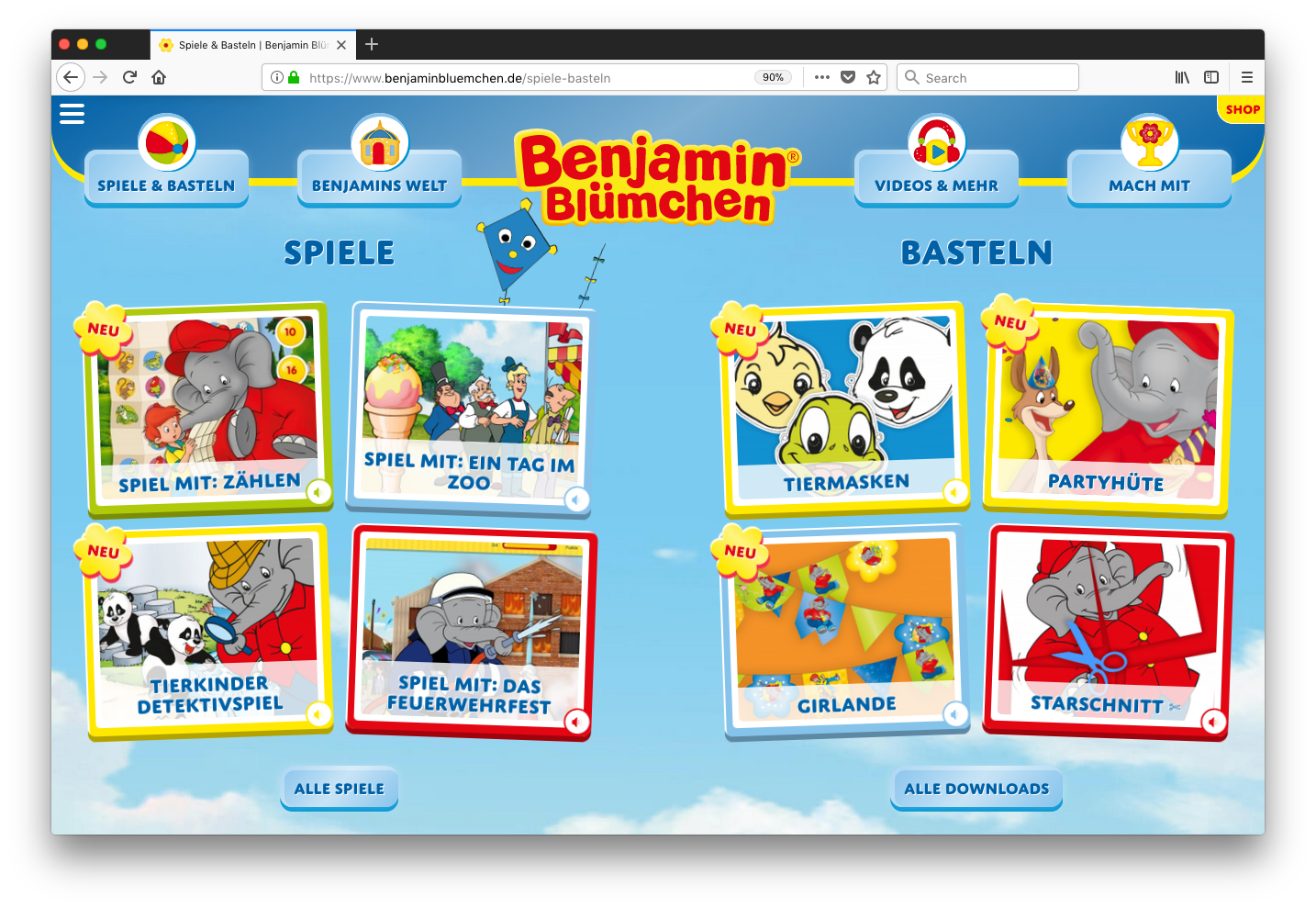Reset the 90% zoom level indicator

[x=774, y=77]
